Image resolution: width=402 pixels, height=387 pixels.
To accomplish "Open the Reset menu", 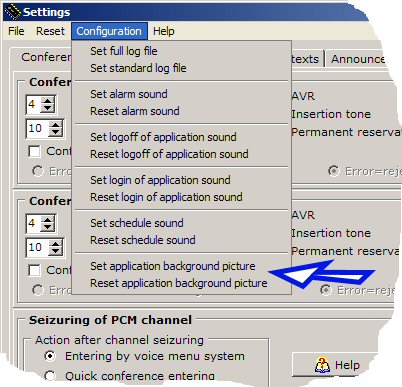I will (x=50, y=31).
